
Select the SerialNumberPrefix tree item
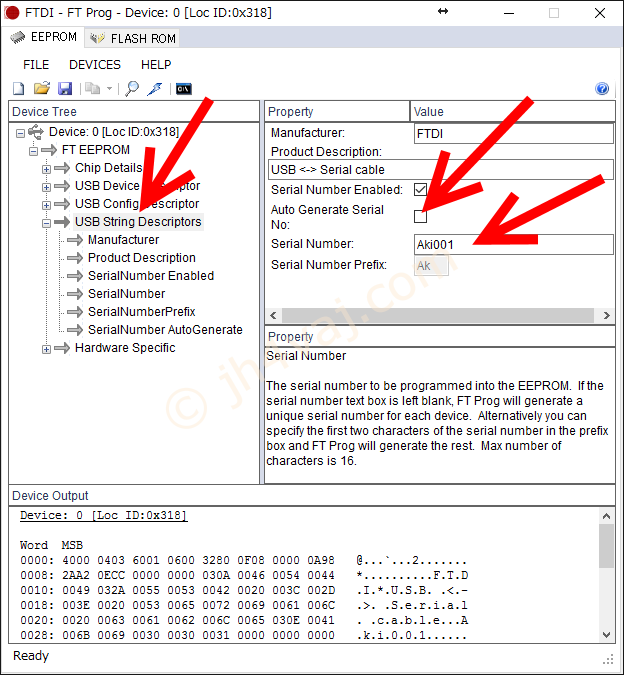tap(142, 312)
